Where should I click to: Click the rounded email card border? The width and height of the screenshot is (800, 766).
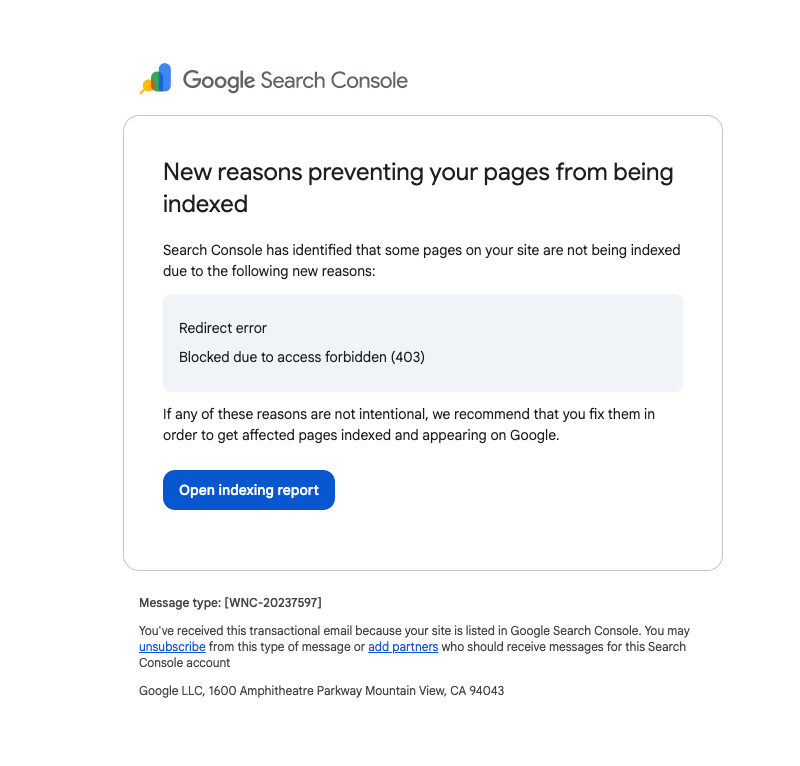tap(422, 116)
